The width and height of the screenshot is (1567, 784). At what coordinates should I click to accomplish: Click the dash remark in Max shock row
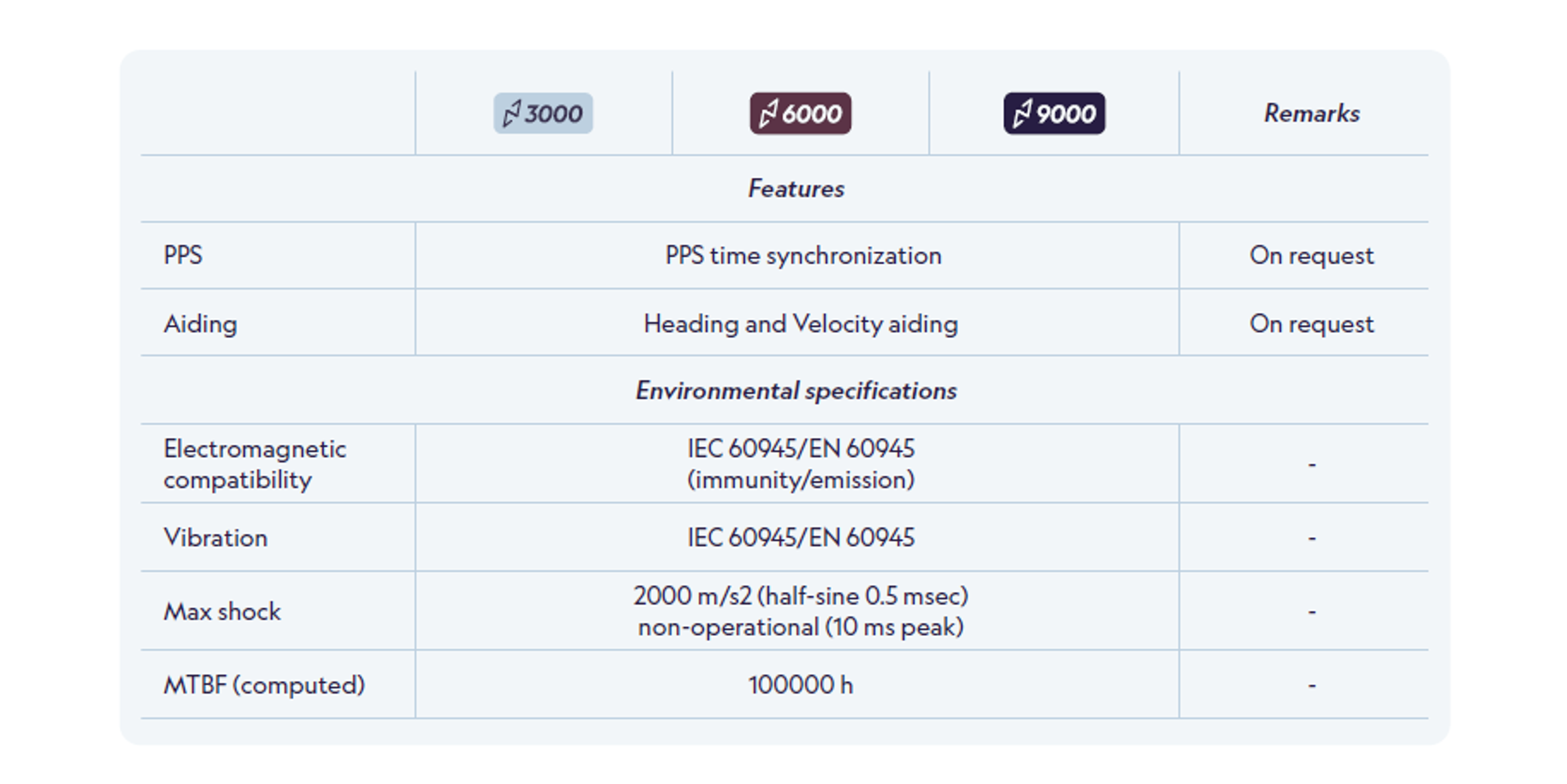click(x=1312, y=613)
